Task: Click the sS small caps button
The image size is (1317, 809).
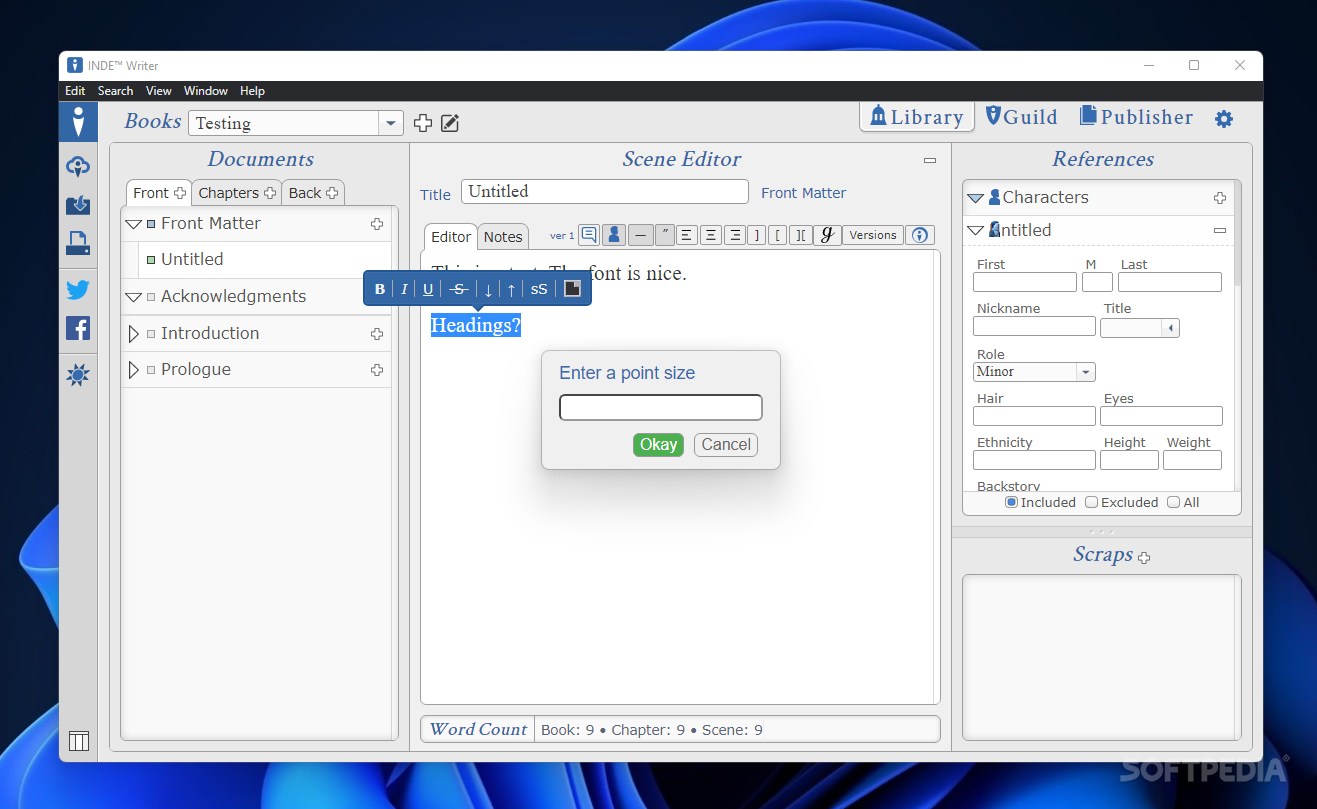Action: (x=539, y=289)
